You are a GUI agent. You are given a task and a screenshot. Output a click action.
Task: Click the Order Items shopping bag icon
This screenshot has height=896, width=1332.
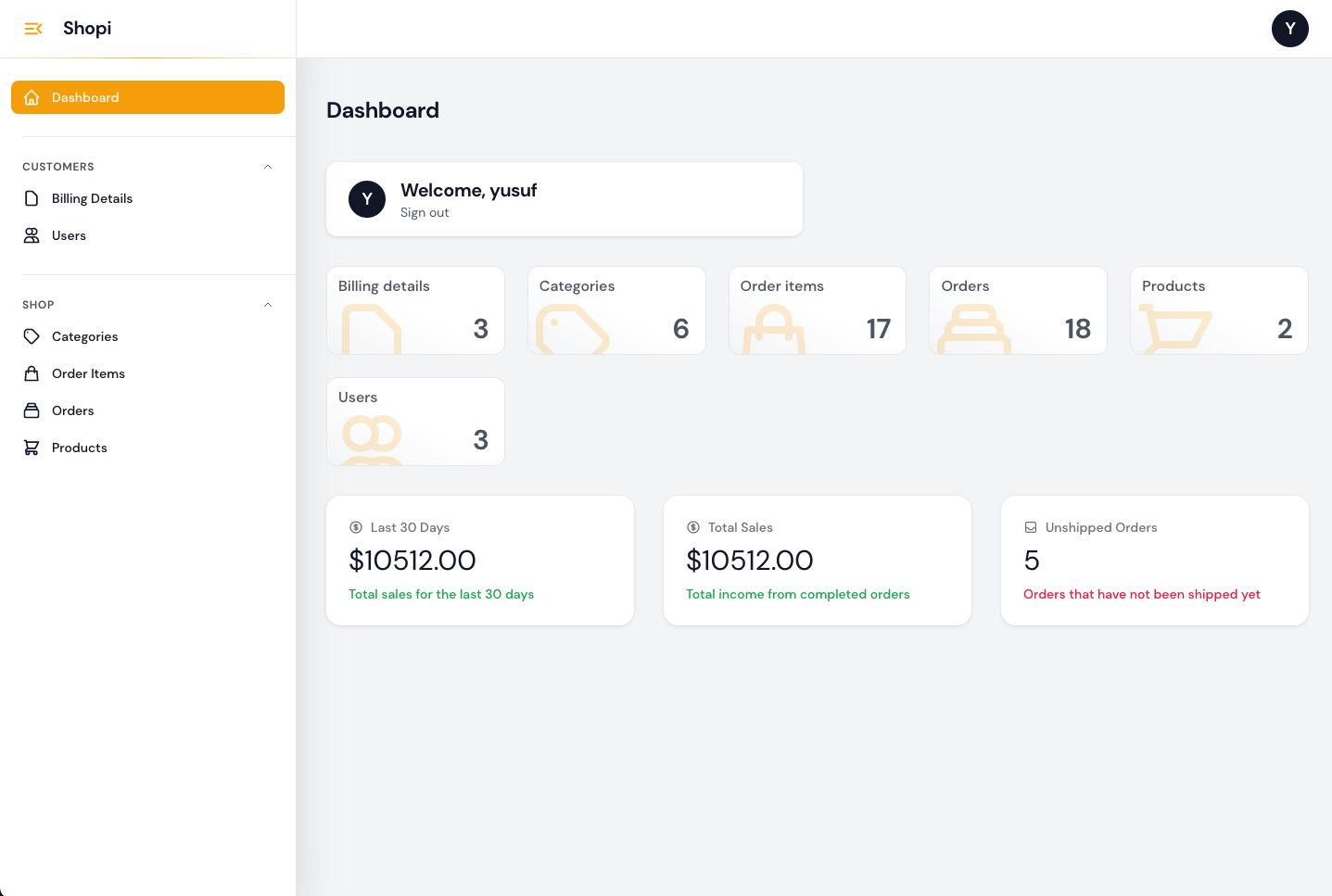(x=32, y=373)
